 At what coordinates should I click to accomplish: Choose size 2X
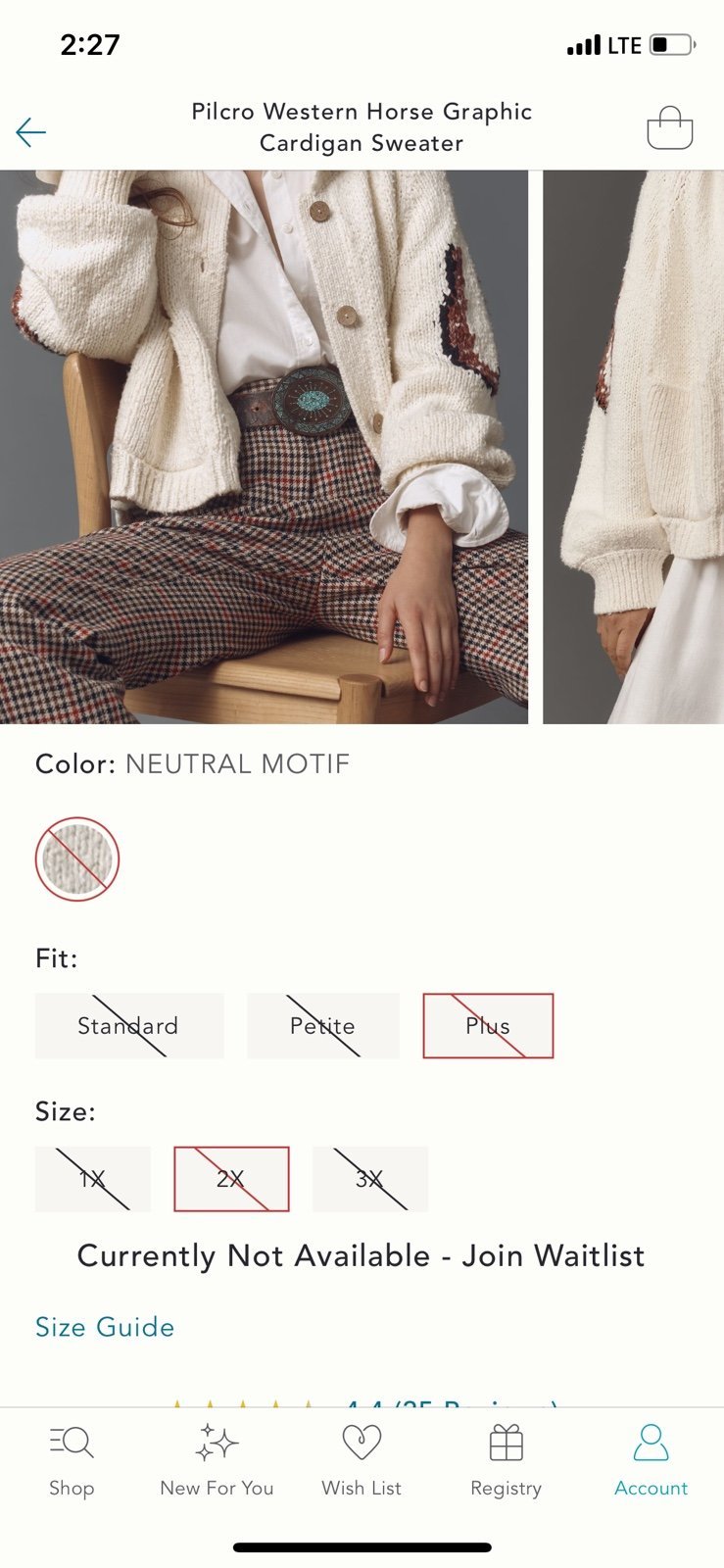pyautogui.click(x=231, y=1179)
